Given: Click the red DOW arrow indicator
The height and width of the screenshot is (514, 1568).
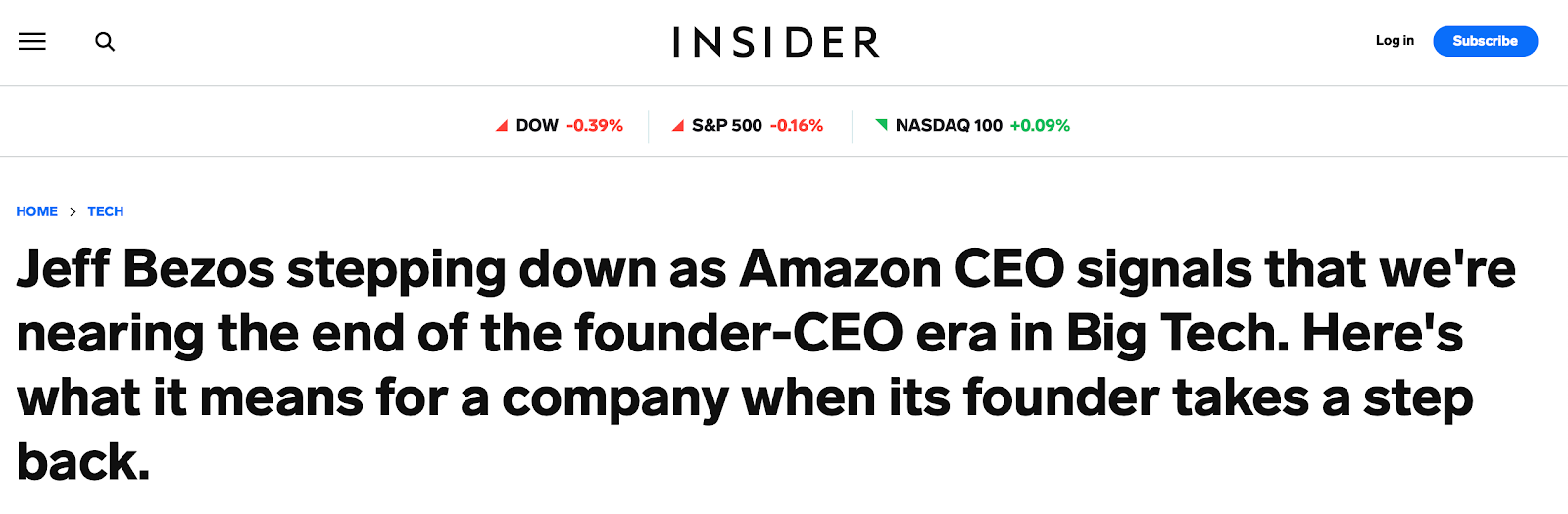Looking at the screenshot, I should pos(502,126).
